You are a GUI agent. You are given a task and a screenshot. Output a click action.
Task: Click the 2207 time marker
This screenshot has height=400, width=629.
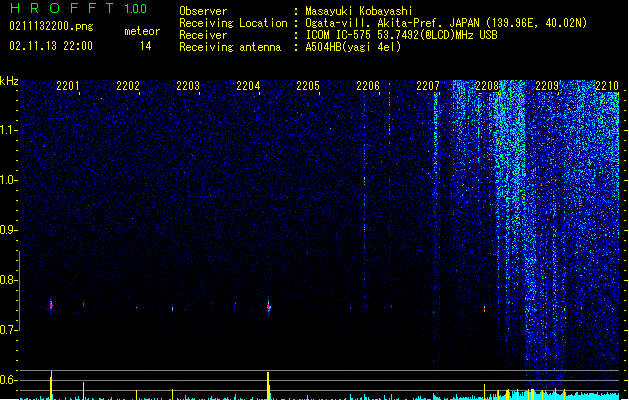click(428, 85)
